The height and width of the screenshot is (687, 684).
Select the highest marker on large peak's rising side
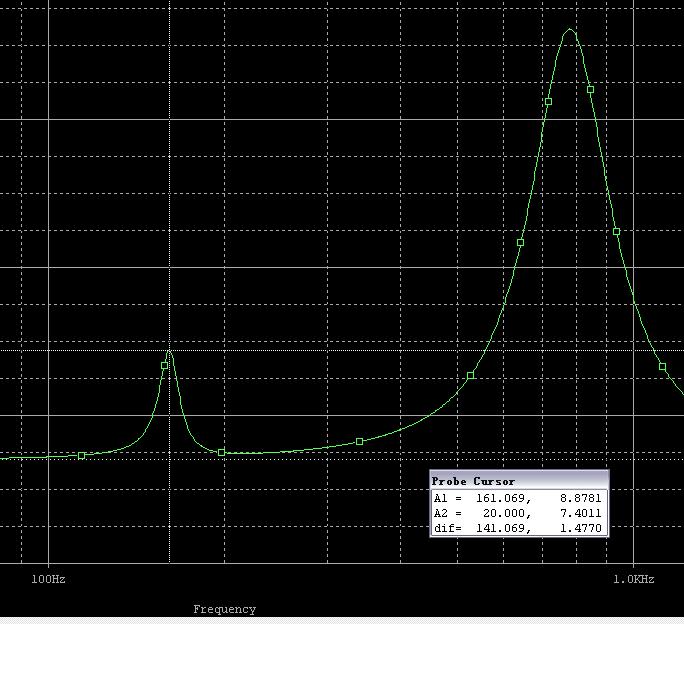549,102
